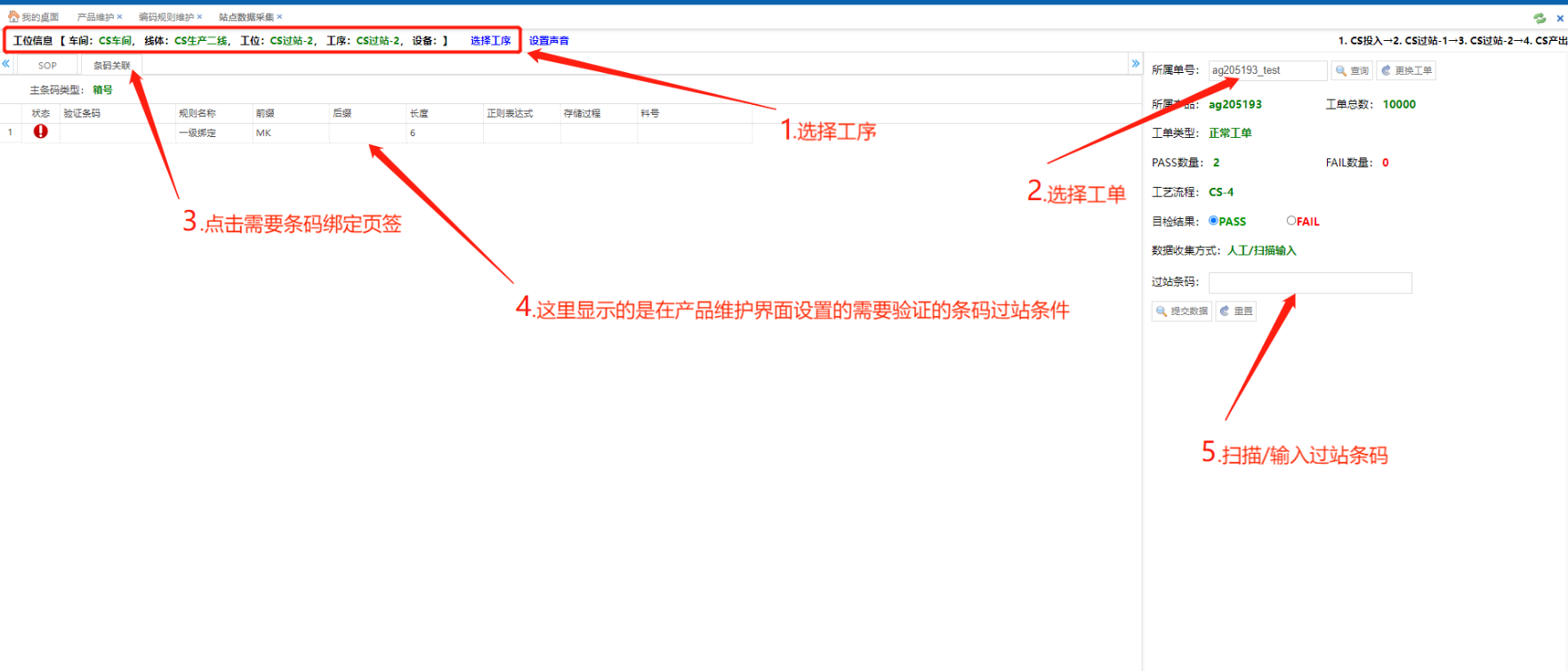Collapse the right panel with double-chevron arrow
The image size is (1568, 671).
pyautogui.click(x=1135, y=64)
